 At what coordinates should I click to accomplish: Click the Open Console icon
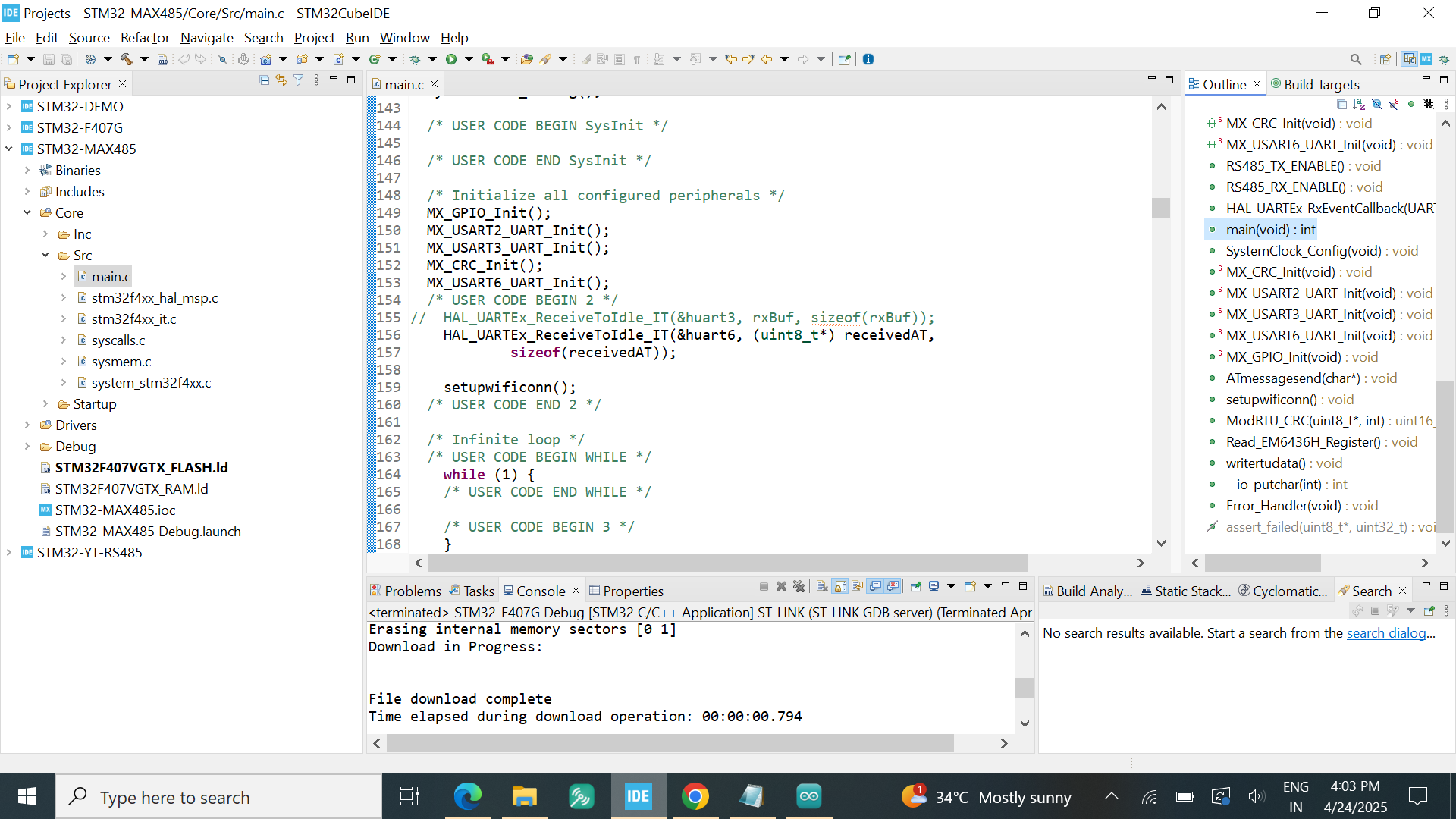[x=969, y=586]
